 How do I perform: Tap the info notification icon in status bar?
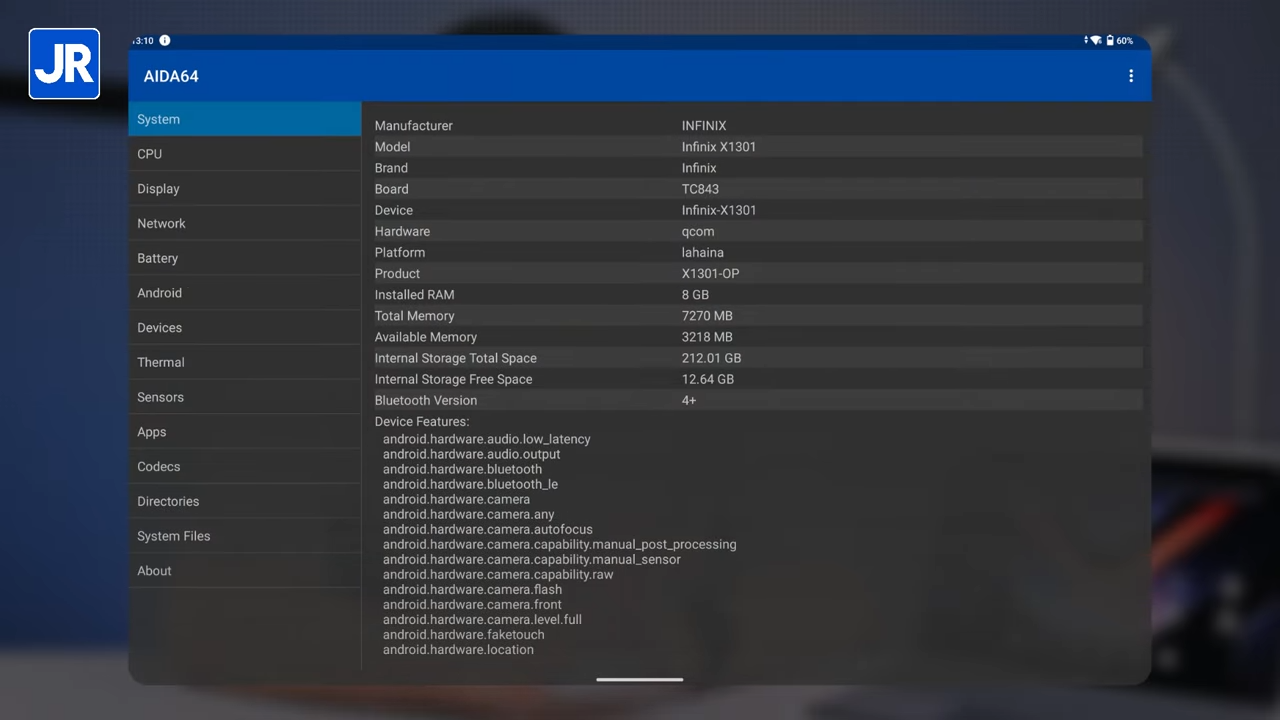coord(165,40)
